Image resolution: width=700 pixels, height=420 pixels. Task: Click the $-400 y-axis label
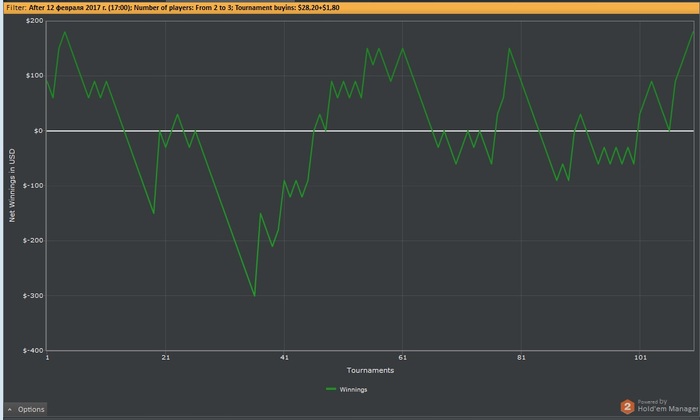33,350
